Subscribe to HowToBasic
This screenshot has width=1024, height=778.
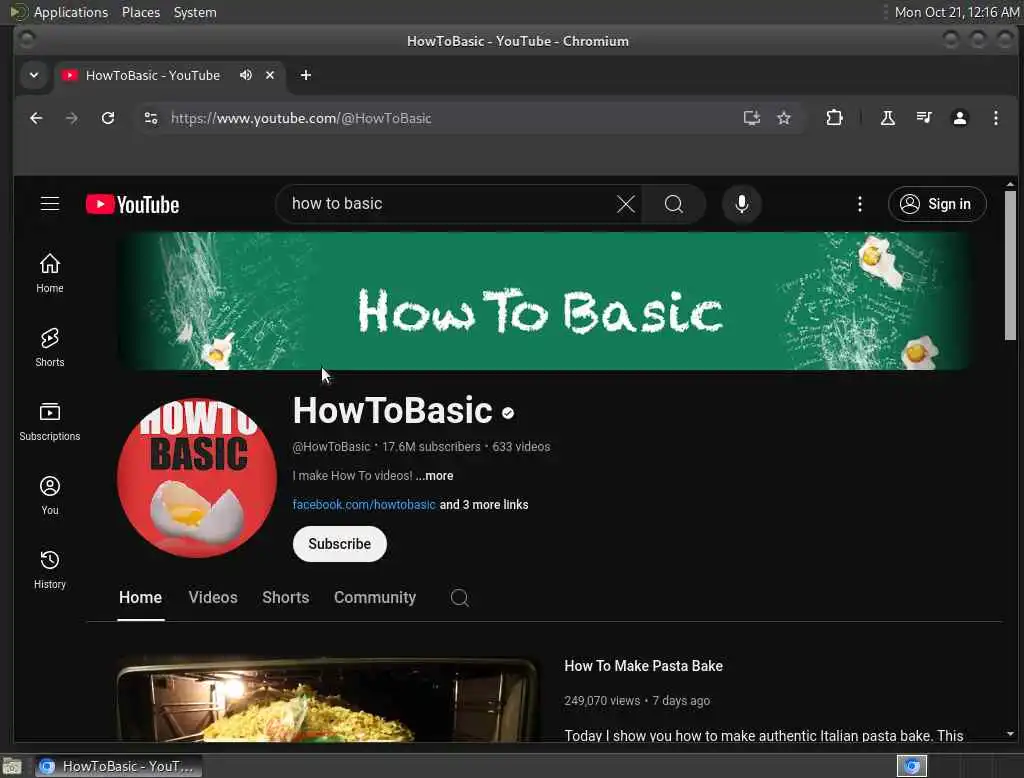click(340, 543)
